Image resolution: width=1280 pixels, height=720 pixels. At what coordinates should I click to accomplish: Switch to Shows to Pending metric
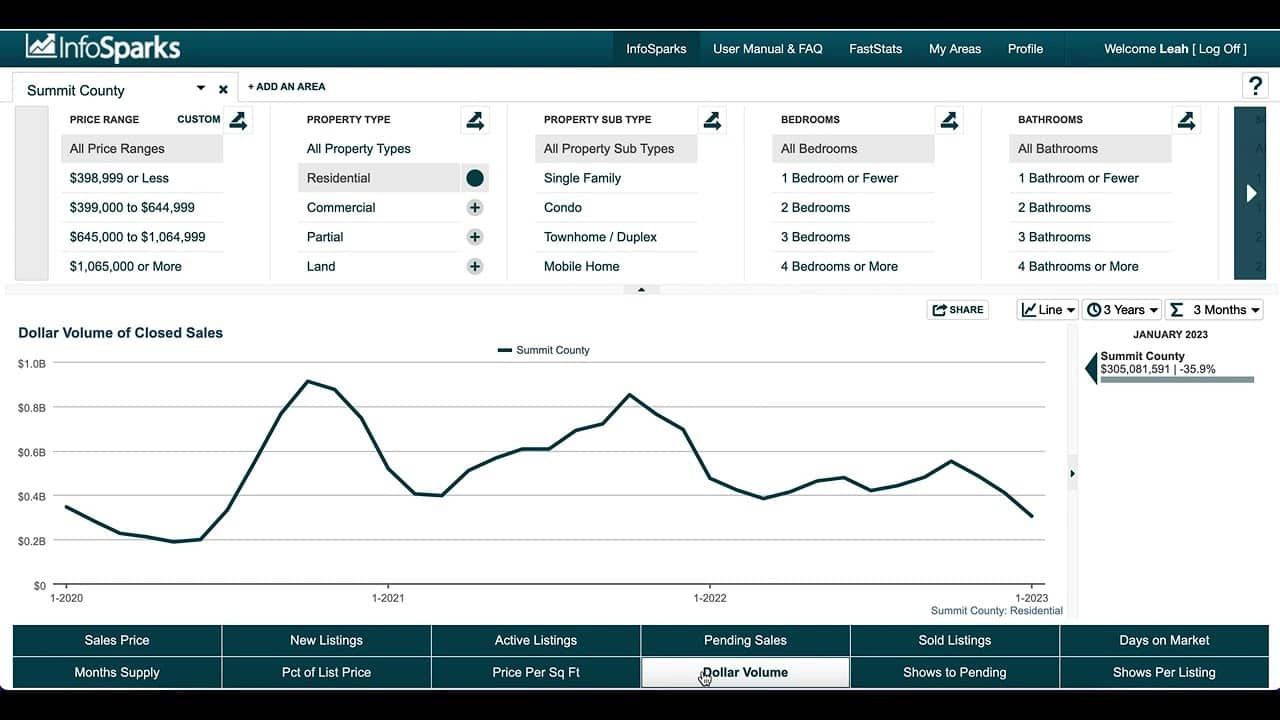(955, 673)
